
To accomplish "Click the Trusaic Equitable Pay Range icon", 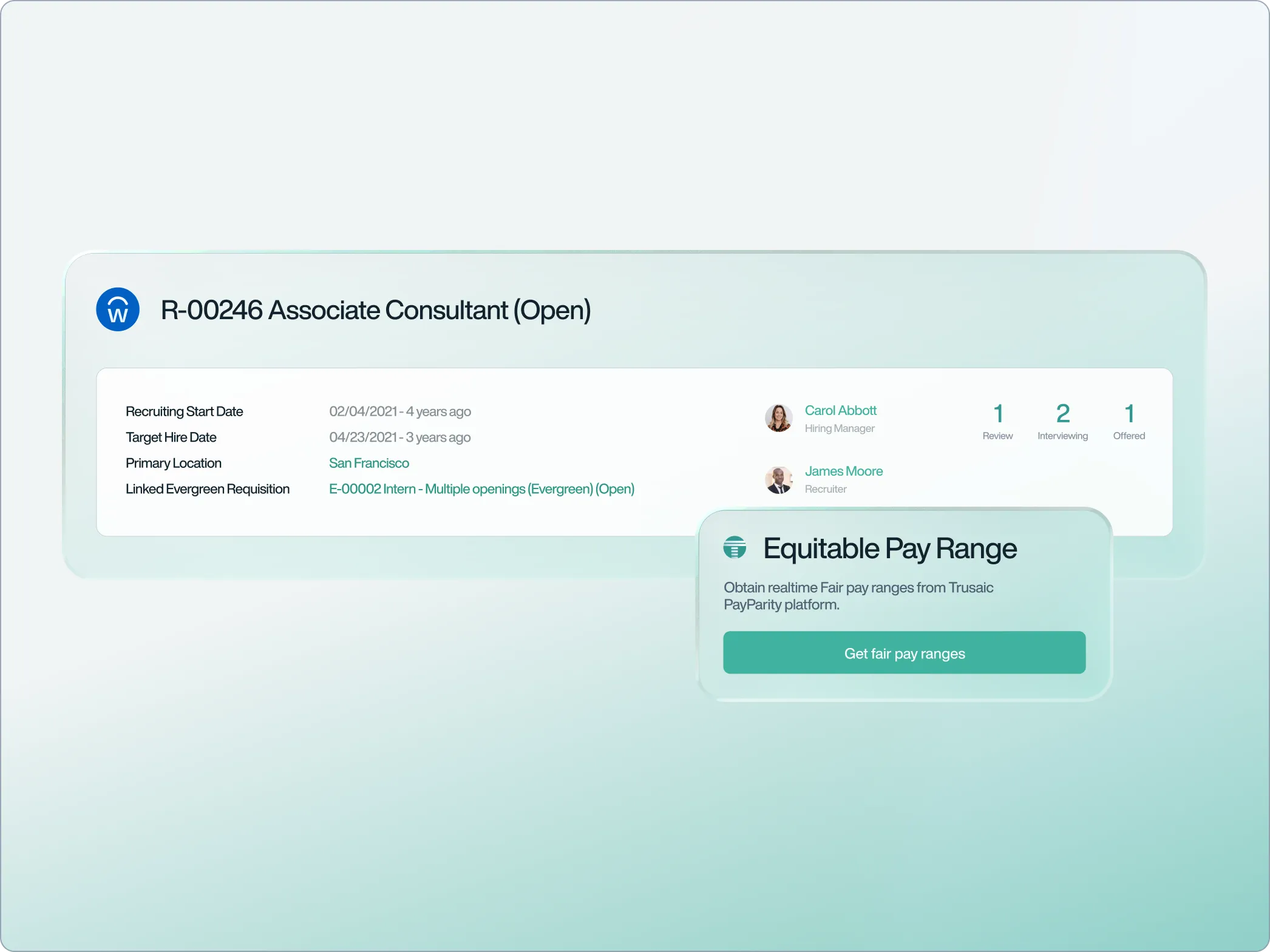I will tap(735, 547).
